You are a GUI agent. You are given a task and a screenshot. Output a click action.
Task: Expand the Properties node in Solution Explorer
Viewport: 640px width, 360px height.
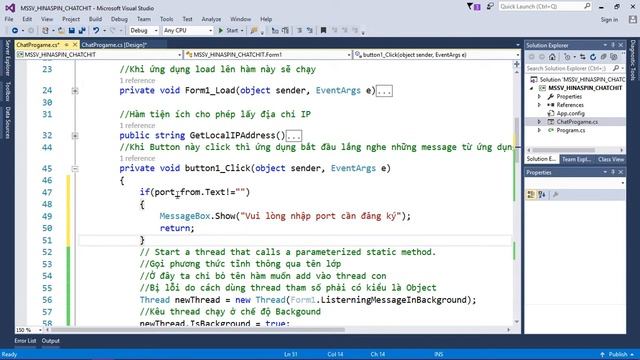point(539,97)
